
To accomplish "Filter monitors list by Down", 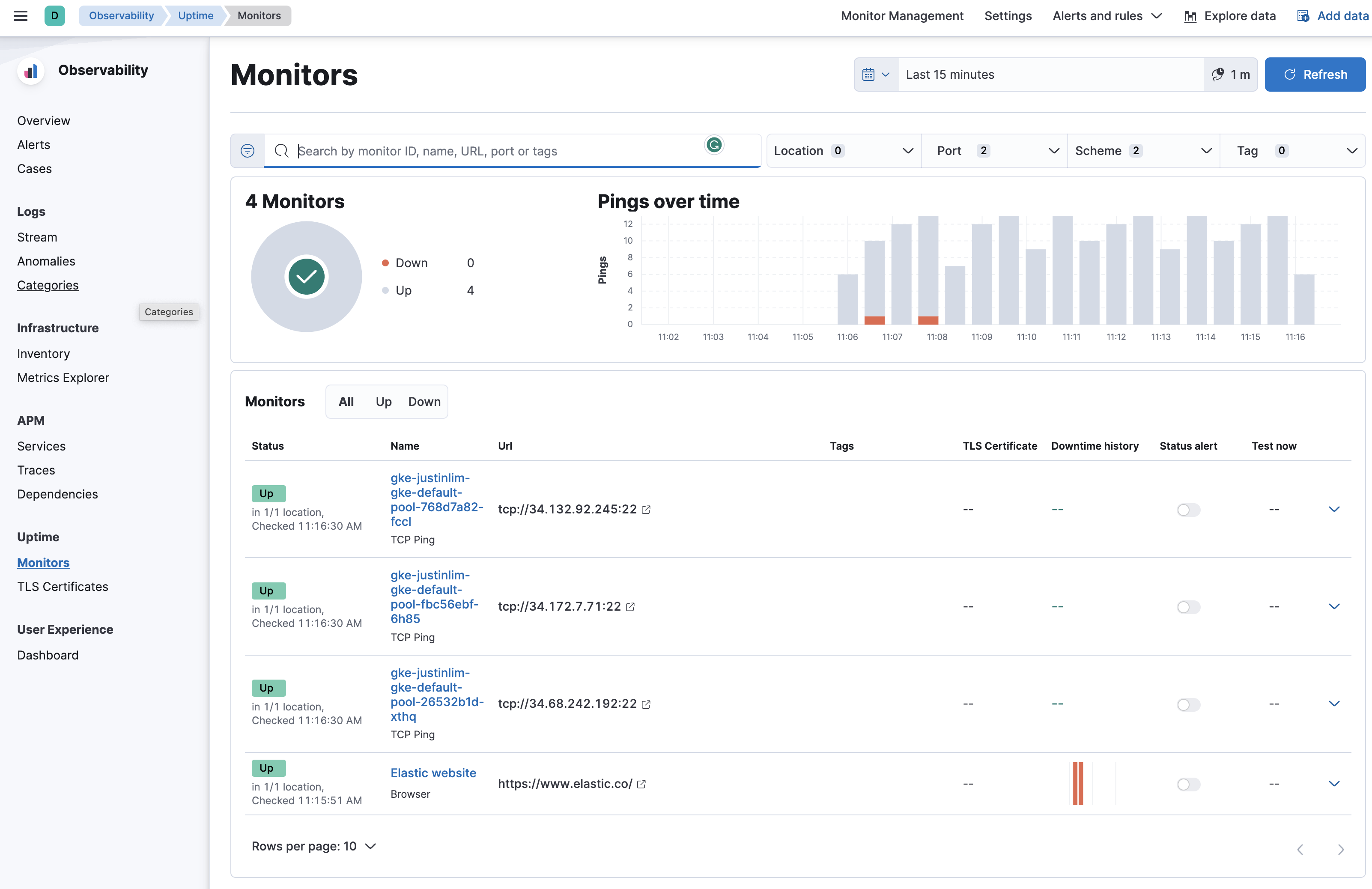I will (x=424, y=402).
